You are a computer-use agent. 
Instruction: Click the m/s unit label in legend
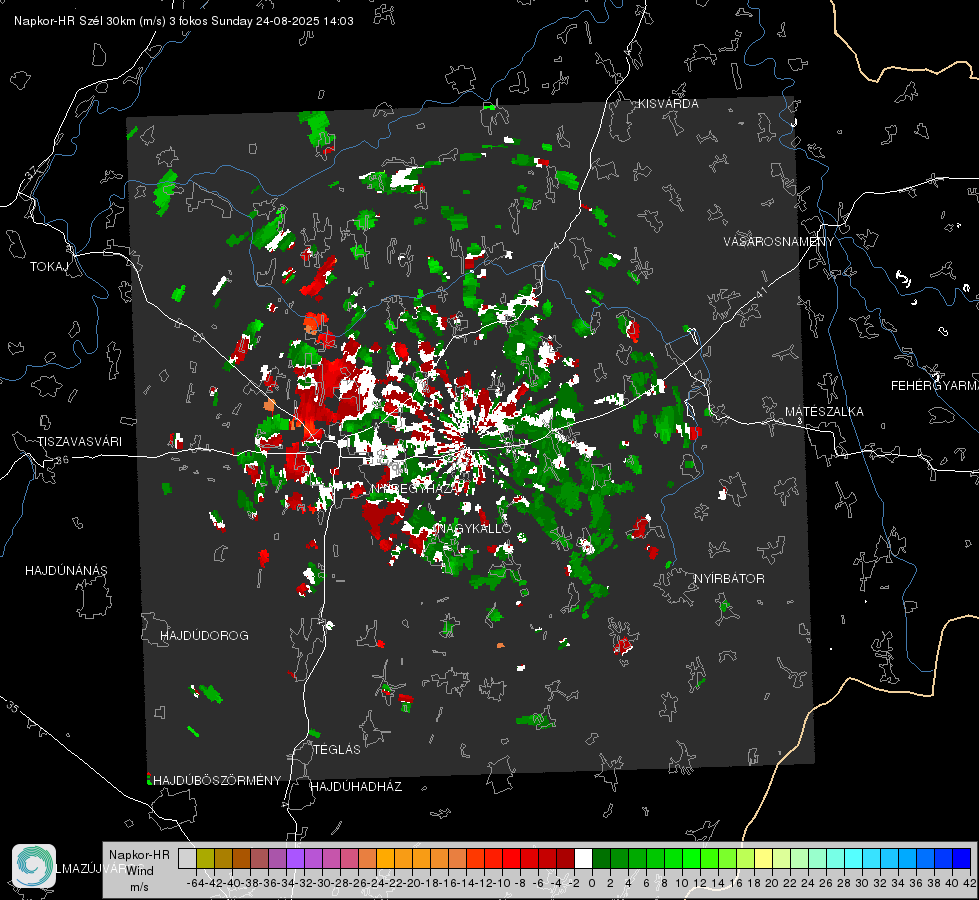coord(139,887)
